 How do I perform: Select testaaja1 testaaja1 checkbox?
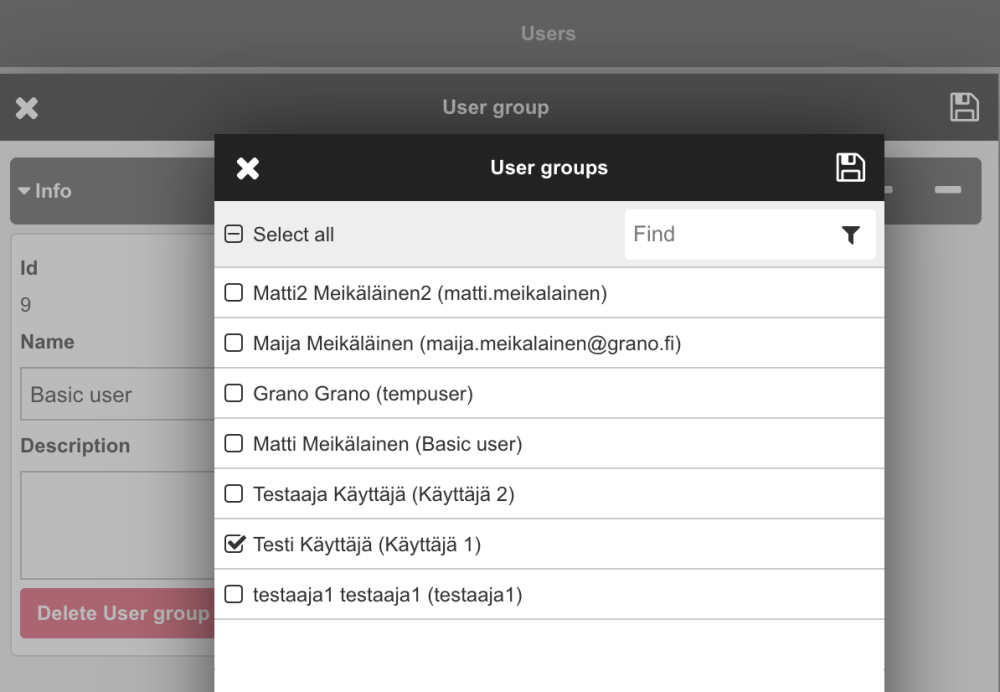click(234, 594)
